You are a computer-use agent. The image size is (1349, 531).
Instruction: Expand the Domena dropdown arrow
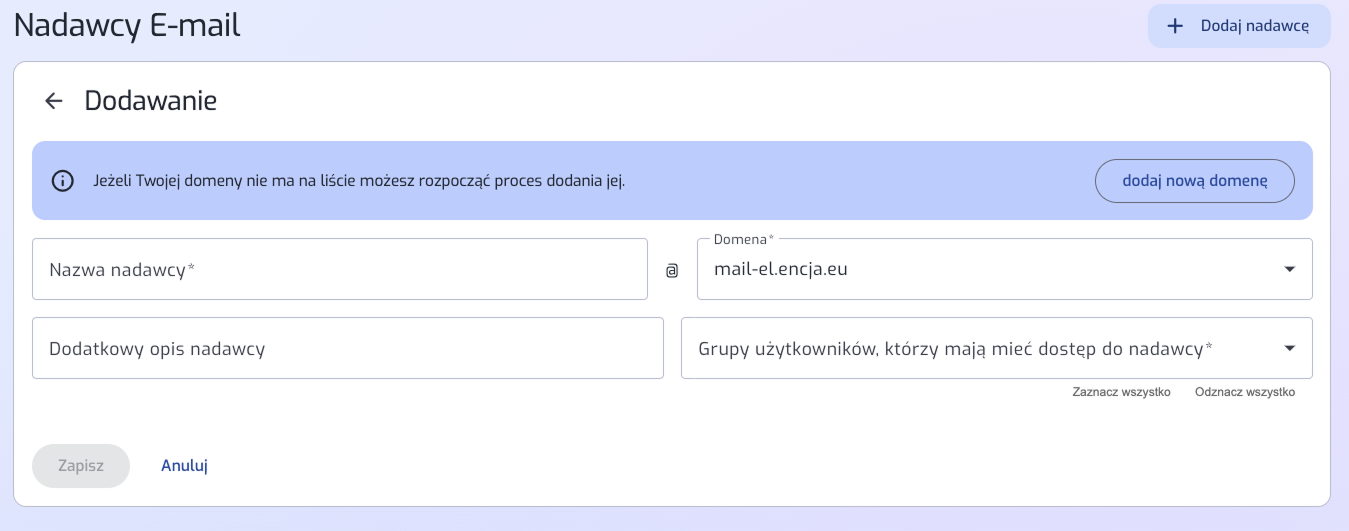coord(1290,269)
